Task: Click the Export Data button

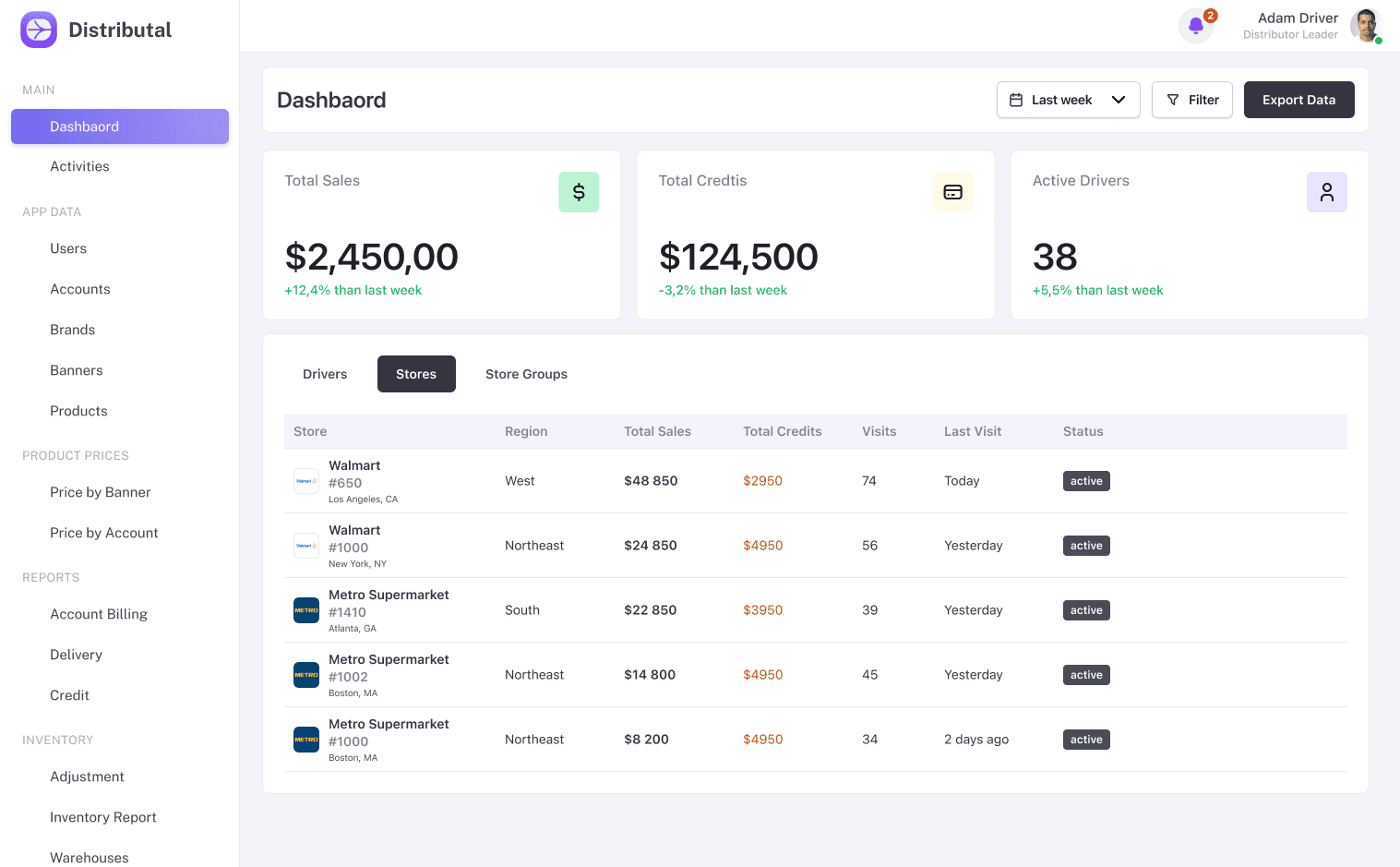Action: coord(1298,99)
